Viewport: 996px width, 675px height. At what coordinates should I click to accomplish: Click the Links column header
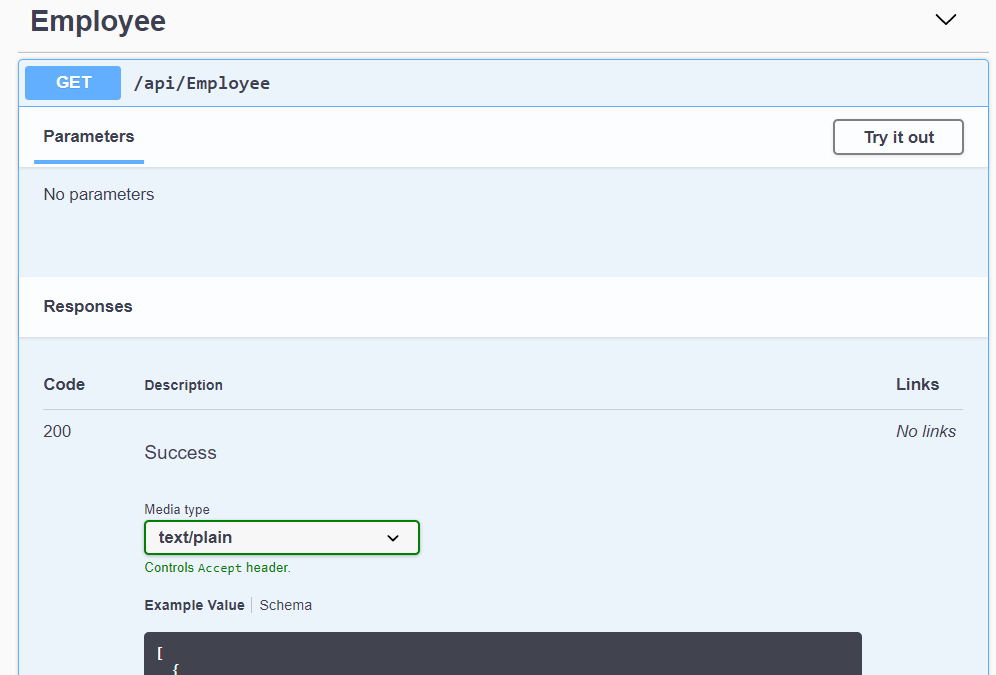coord(917,385)
